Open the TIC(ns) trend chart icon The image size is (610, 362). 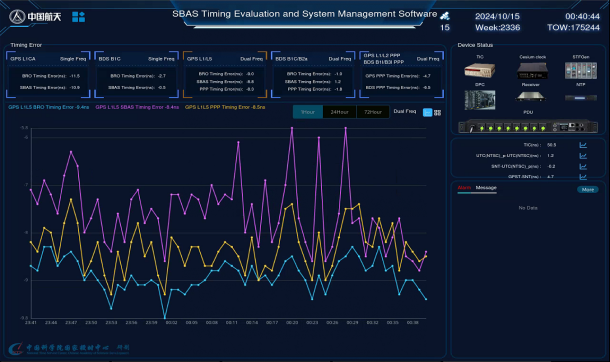tap(583, 145)
